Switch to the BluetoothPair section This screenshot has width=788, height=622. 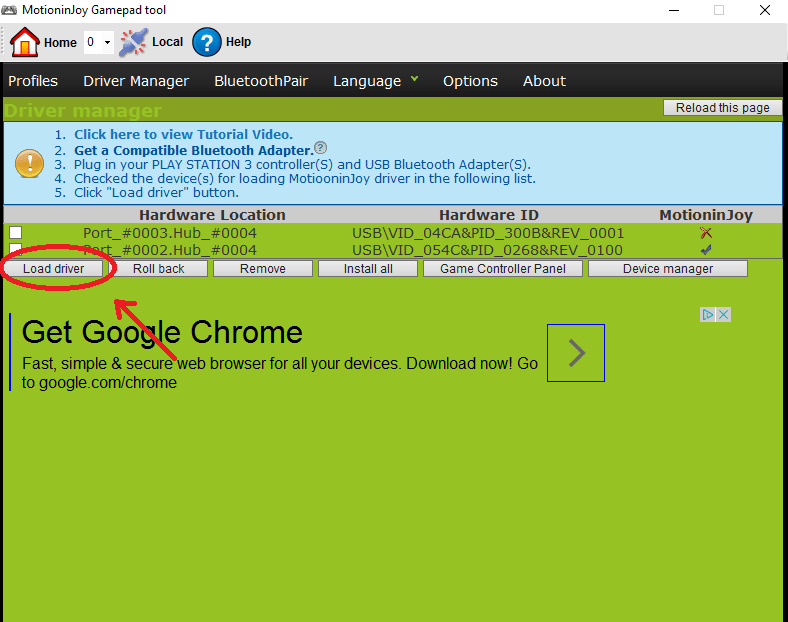(261, 81)
